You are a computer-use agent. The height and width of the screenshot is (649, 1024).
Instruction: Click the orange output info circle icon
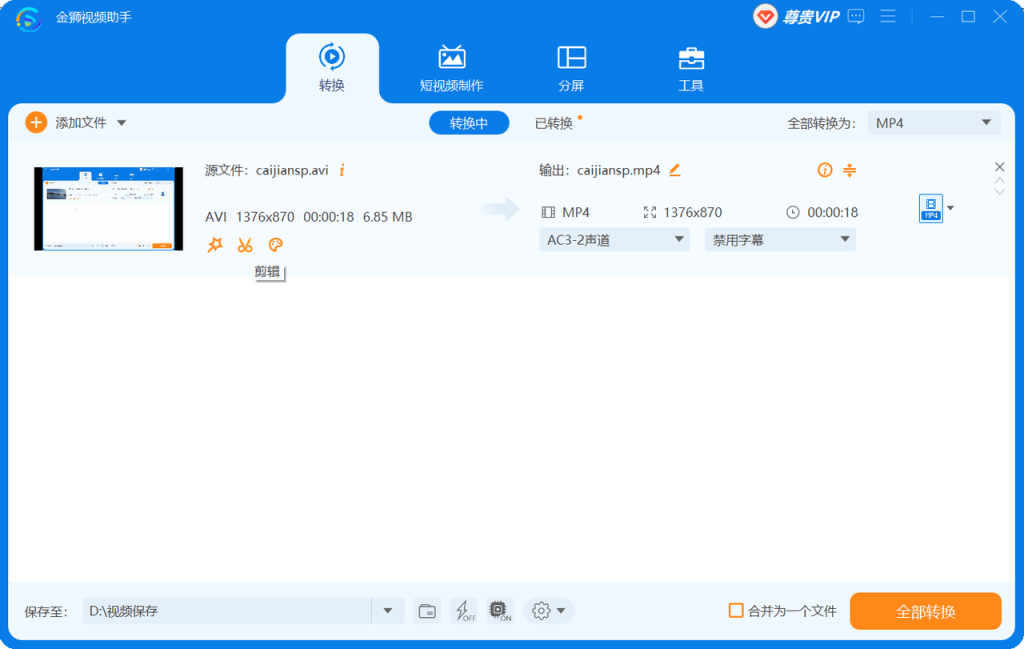pyautogui.click(x=825, y=170)
